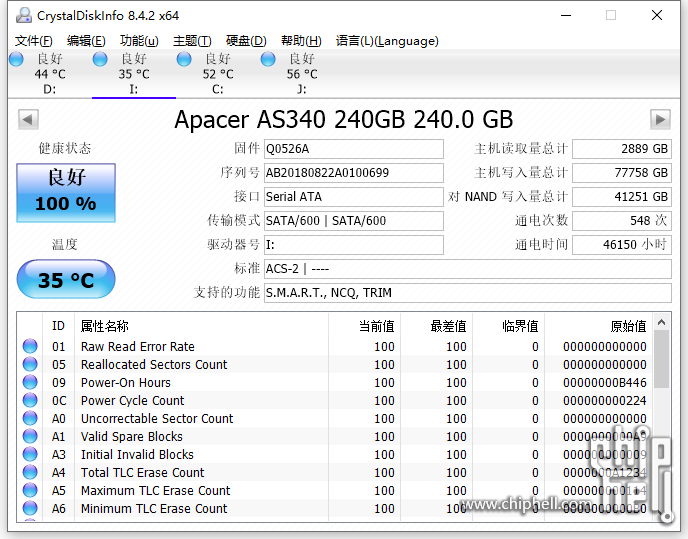The width and height of the screenshot is (688, 539).
Task: Click the 临界值 column header
Action: pos(508,326)
